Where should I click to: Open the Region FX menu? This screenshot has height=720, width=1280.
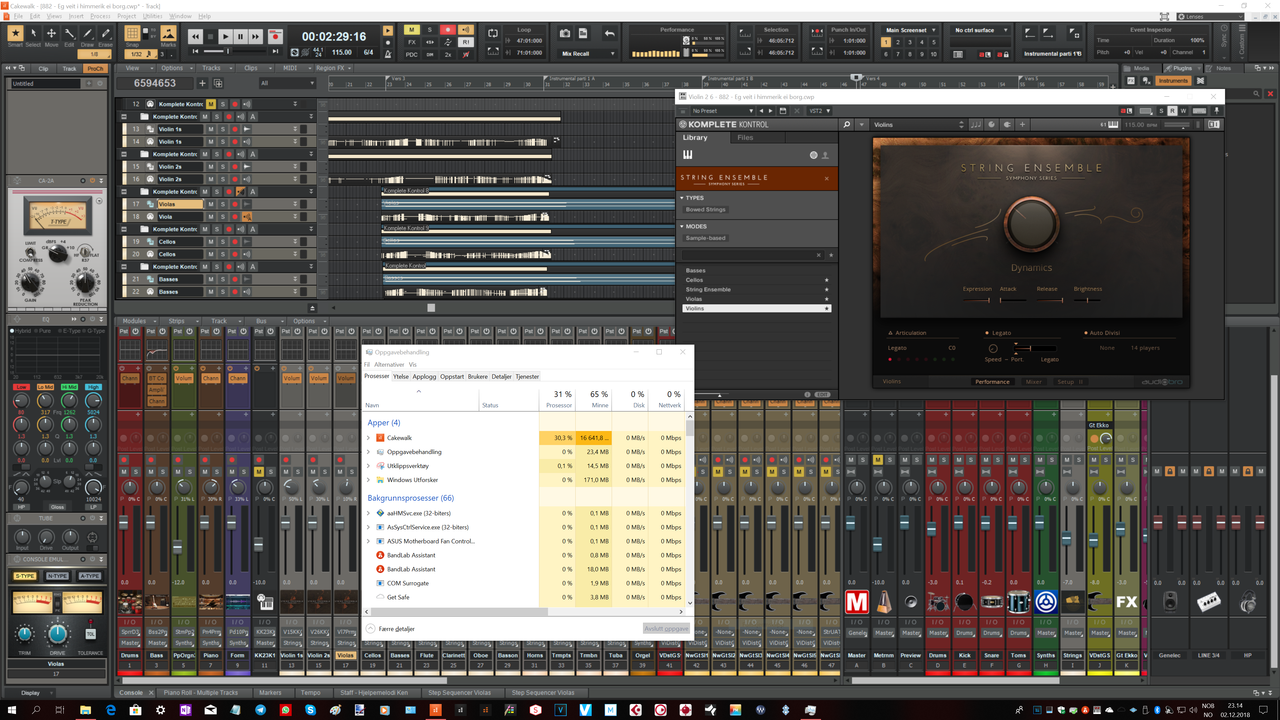pyautogui.click(x=335, y=68)
